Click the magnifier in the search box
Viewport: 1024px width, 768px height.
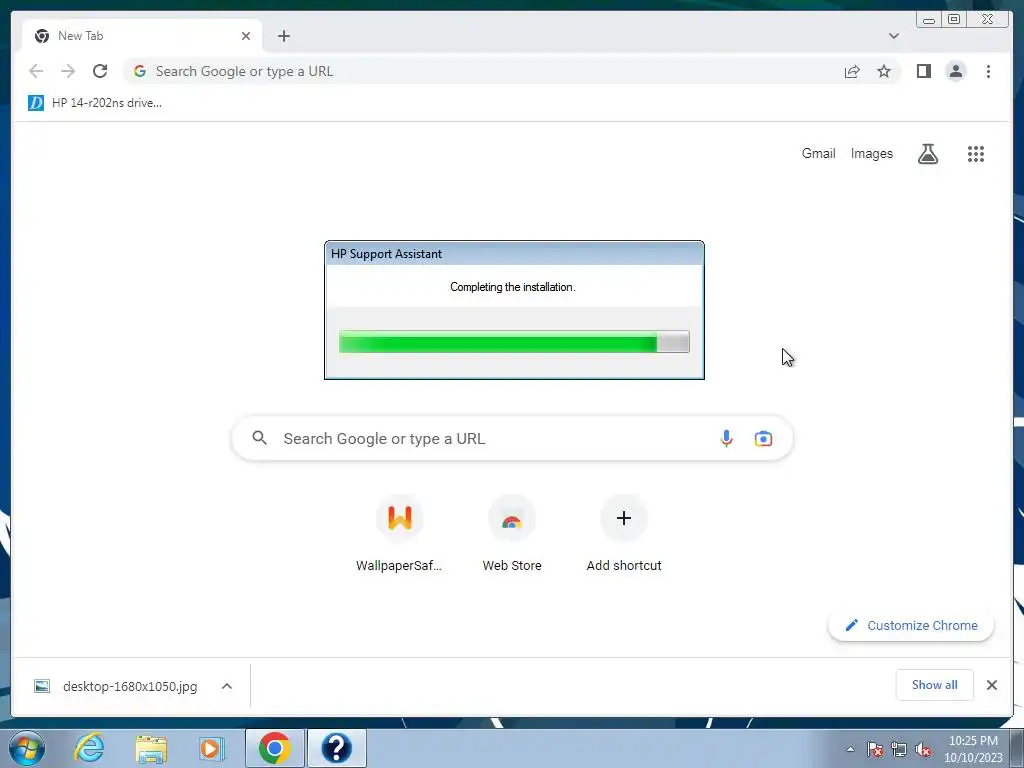coord(259,438)
